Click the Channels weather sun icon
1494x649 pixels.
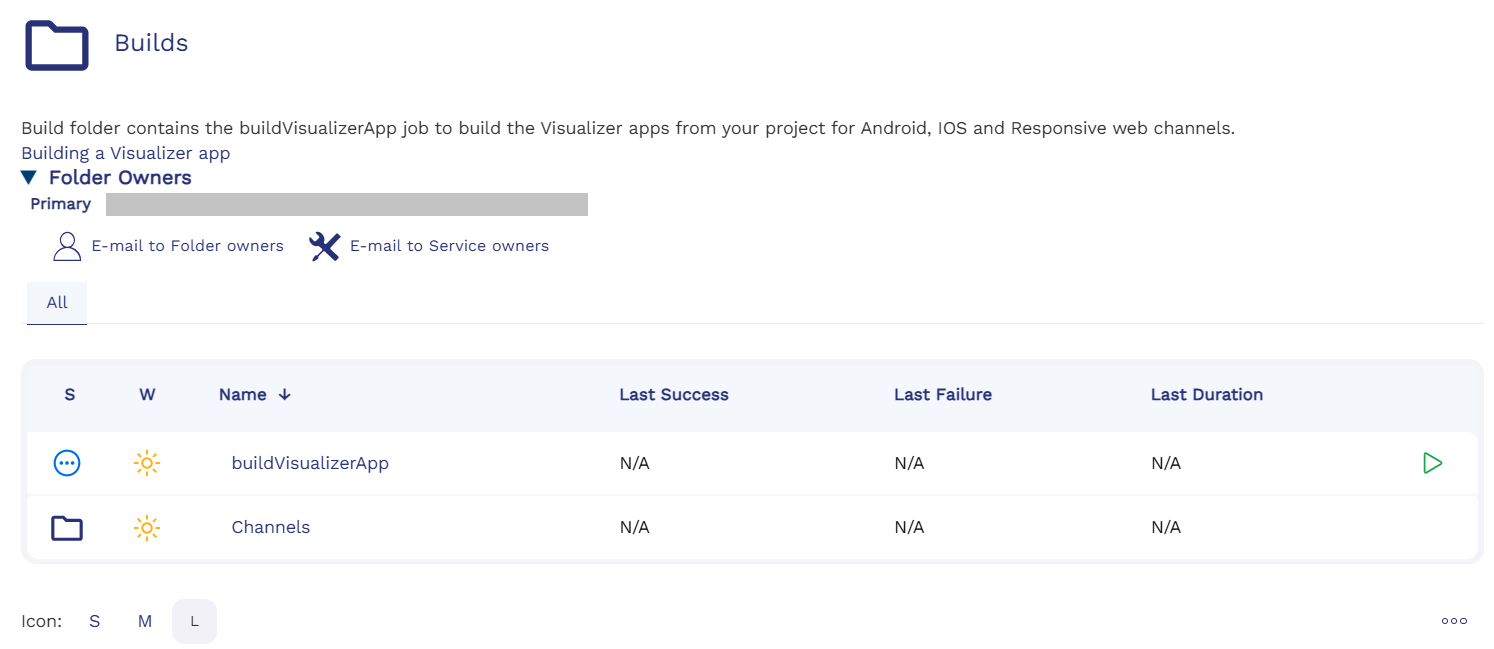point(147,528)
